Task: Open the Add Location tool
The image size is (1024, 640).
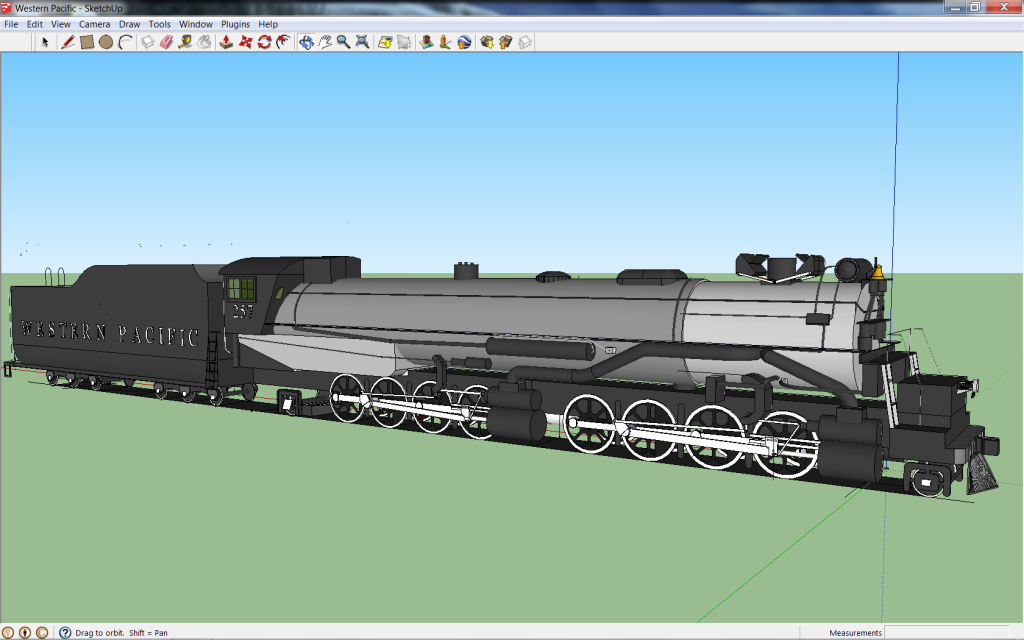Action: click(385, 42)
